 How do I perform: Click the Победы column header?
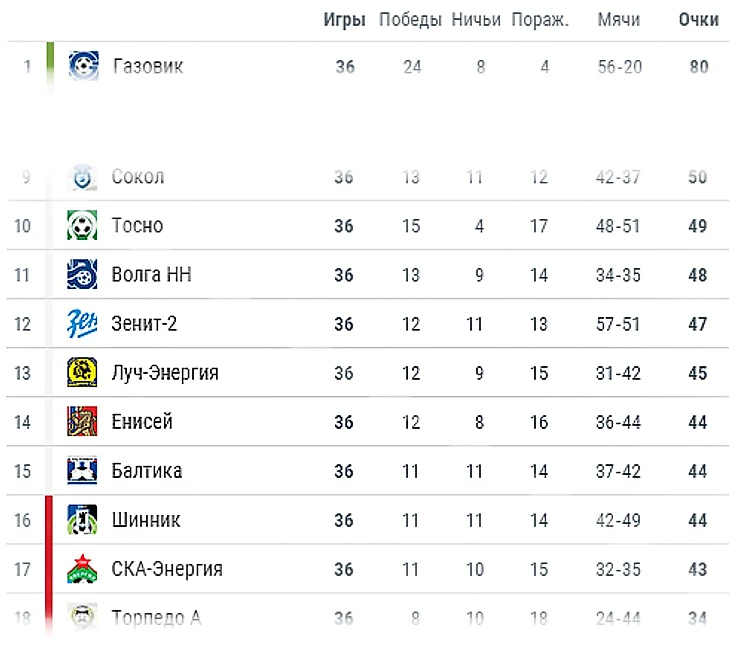410,20
